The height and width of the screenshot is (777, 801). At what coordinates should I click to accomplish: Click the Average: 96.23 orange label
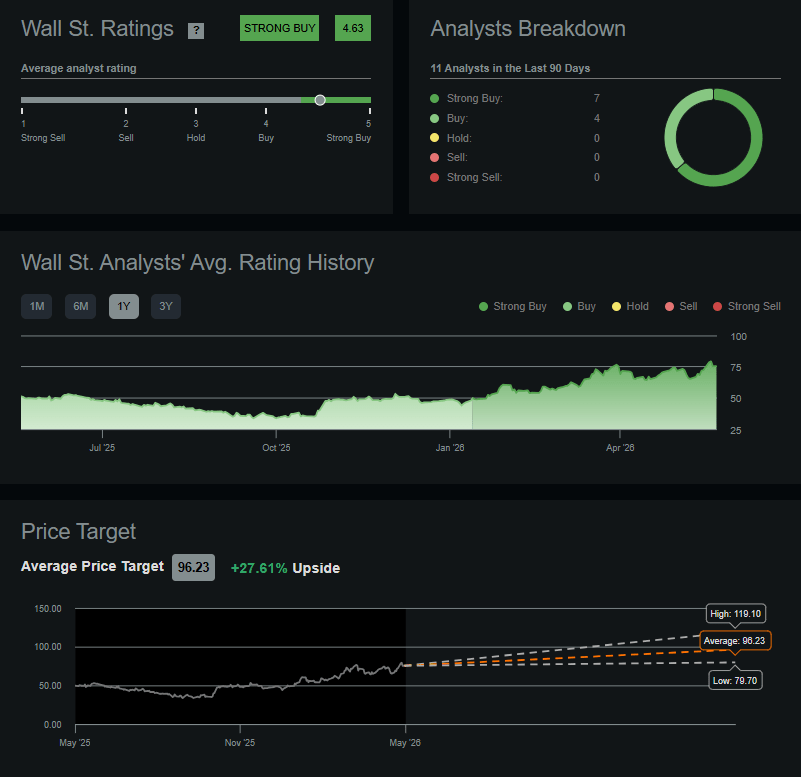pos(735,641)
